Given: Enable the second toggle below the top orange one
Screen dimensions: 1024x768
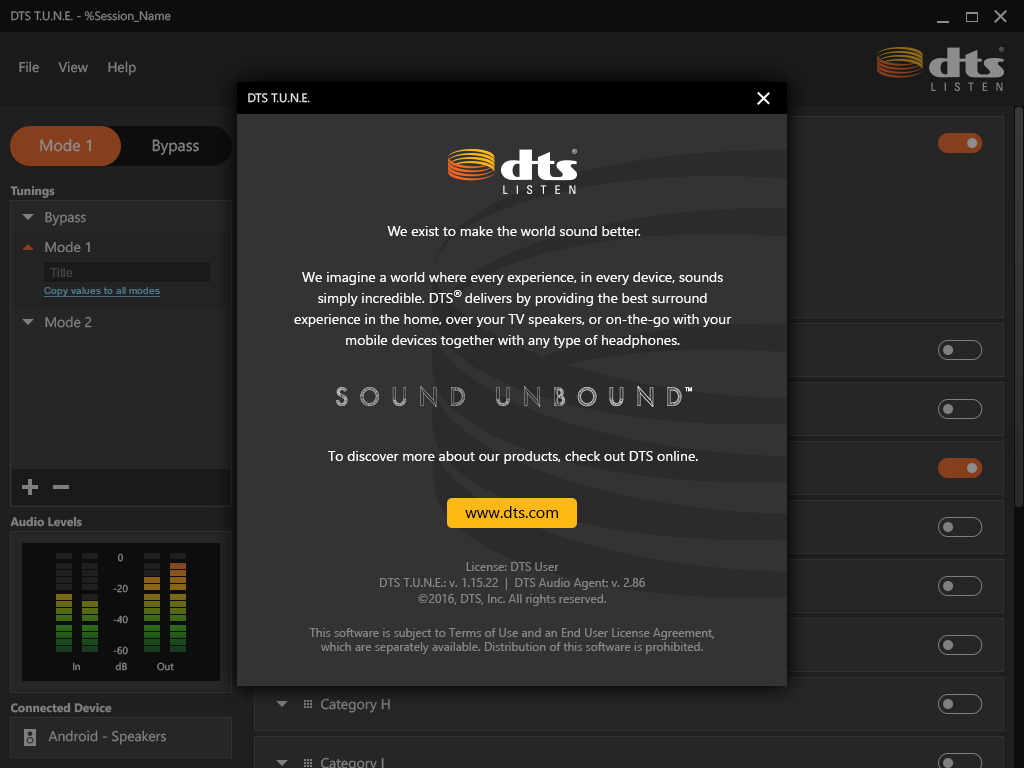Looking at the screenshot, I should point(959,350).
